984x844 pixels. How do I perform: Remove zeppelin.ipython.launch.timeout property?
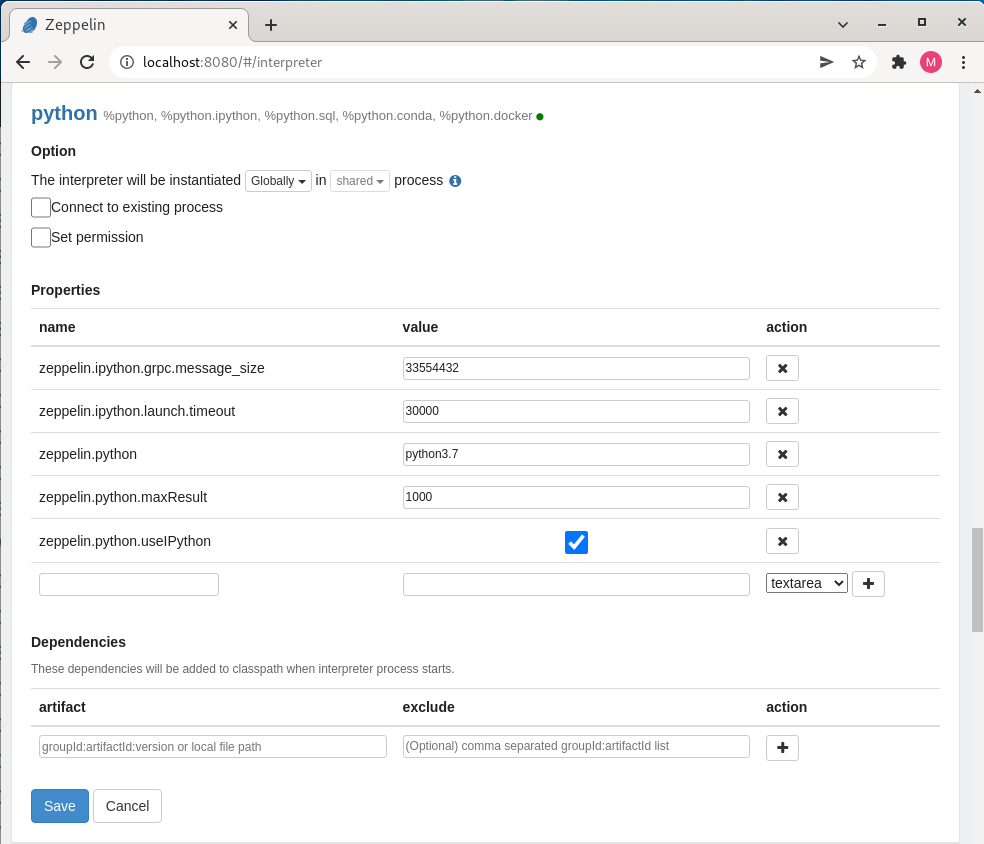[x=782, y=411]
